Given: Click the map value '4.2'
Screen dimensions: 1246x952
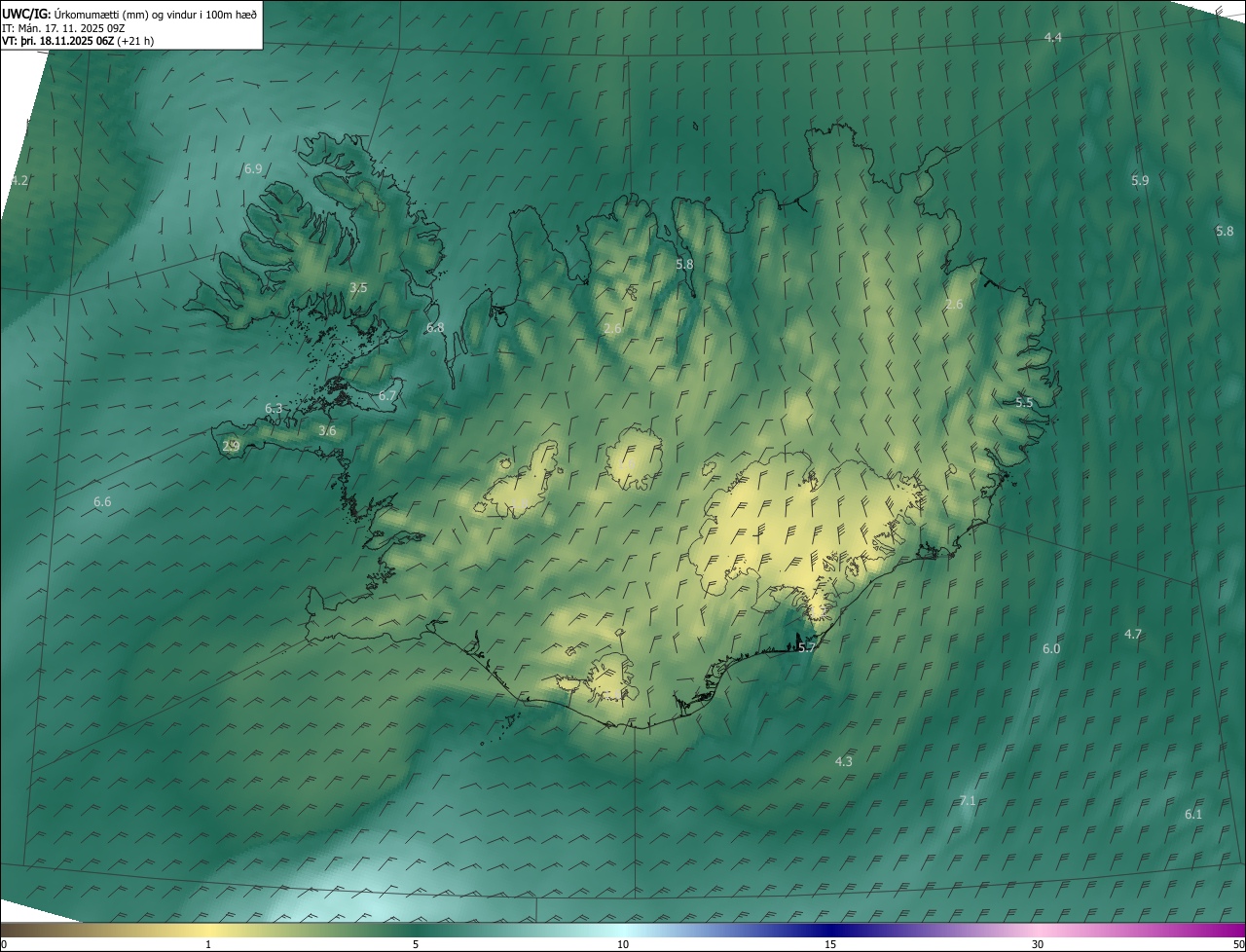Looking at the screenshot, I should [x=19, y=181].
